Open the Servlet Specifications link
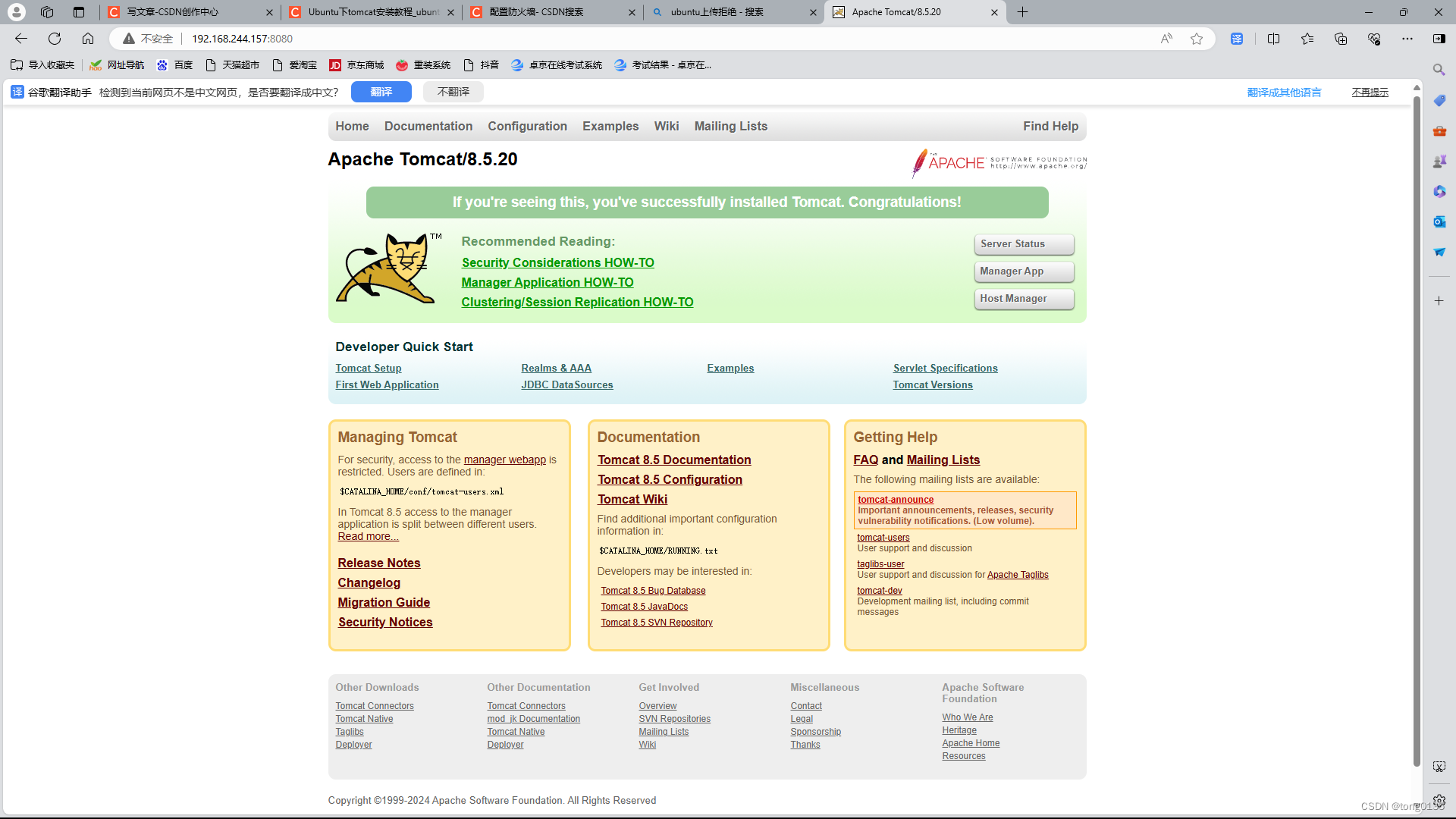The height and width of the screenshot is (819, 1456). coord(946,369)
